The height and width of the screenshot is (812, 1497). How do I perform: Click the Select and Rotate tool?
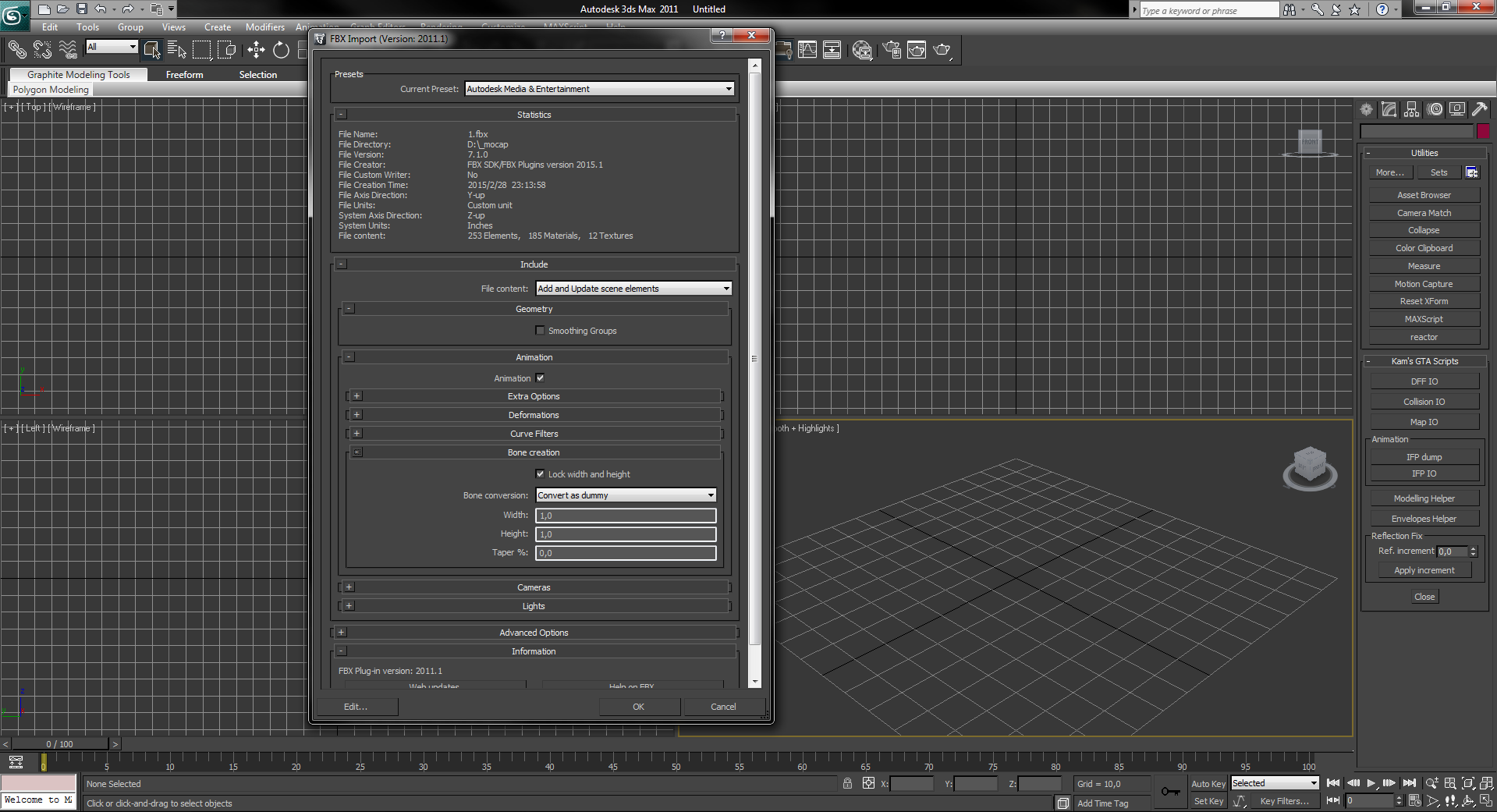click(x=281, y=50)
